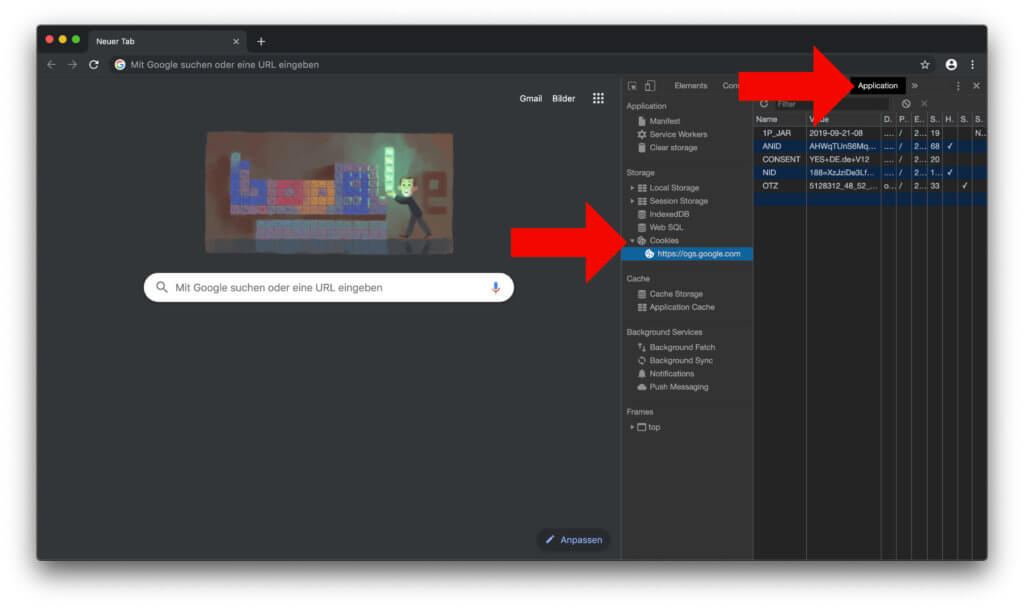Open the Chrome profile avatar icon
The width and height of the screenshot is (1024, 609).
pyautogui.click(x=951, y=65)
